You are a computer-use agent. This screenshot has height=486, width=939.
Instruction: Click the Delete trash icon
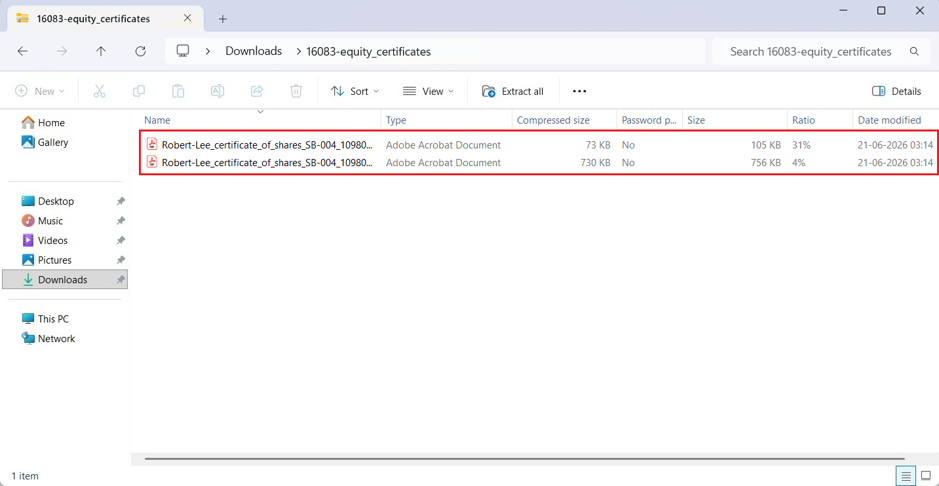[x=296, y=91]
